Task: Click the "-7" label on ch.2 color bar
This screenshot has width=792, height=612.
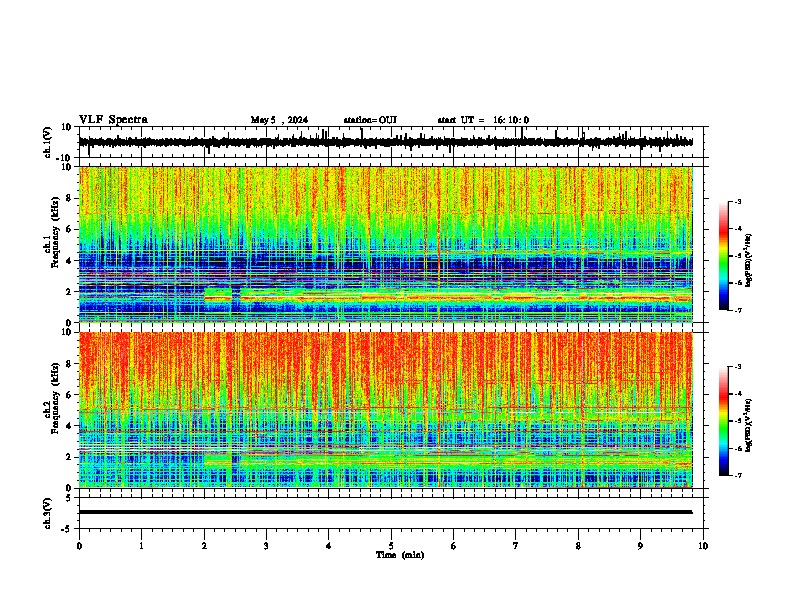Action: (738, 475)
